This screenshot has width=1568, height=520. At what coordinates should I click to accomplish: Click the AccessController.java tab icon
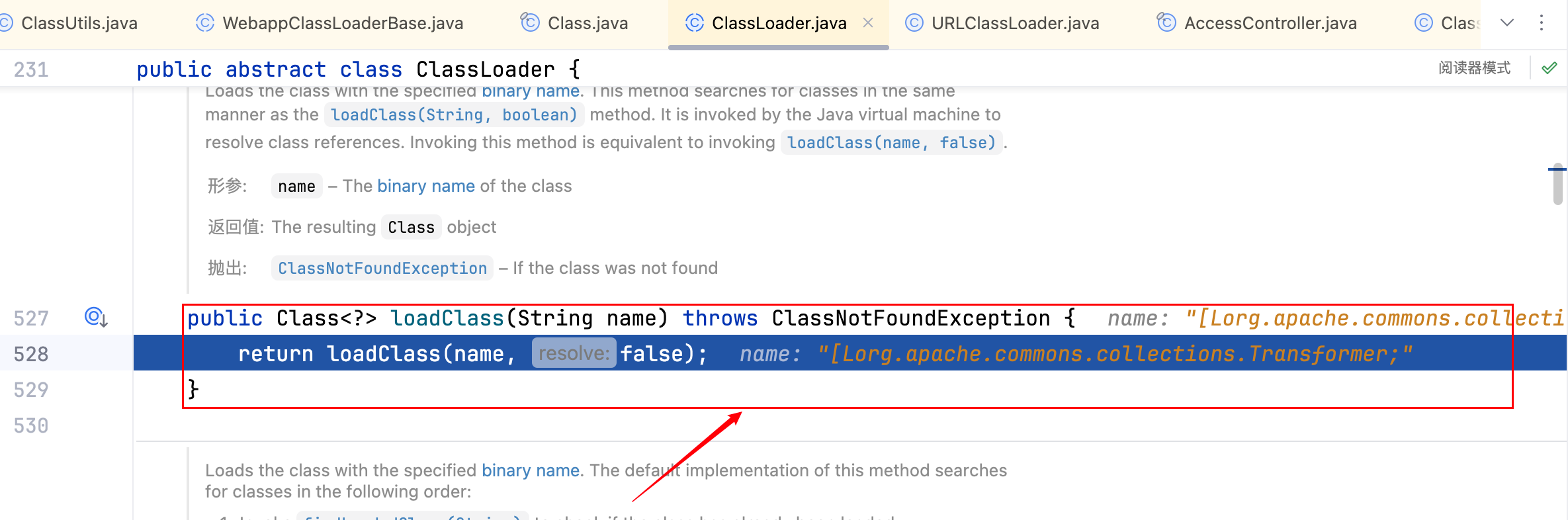pos(1166,23)
